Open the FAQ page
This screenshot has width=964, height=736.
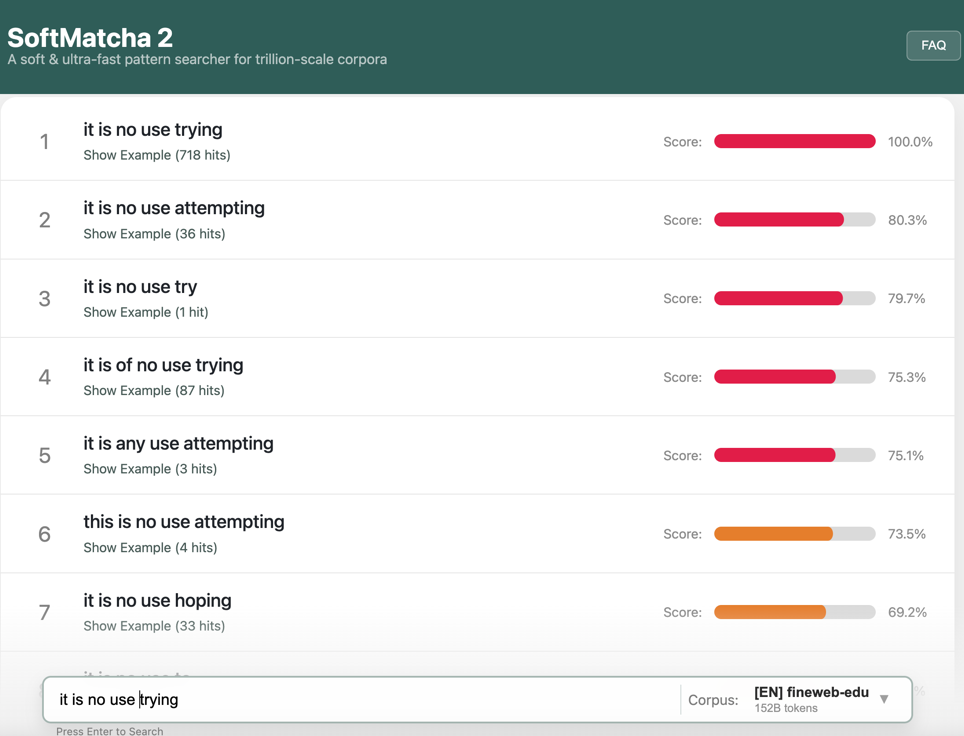(933, 46)
